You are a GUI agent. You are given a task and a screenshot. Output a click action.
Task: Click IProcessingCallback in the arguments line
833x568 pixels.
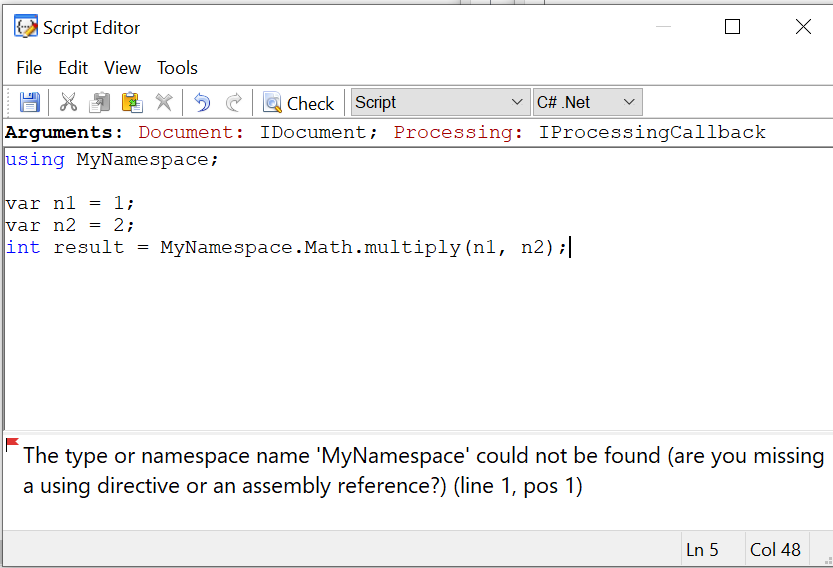(x=652, y=132)
